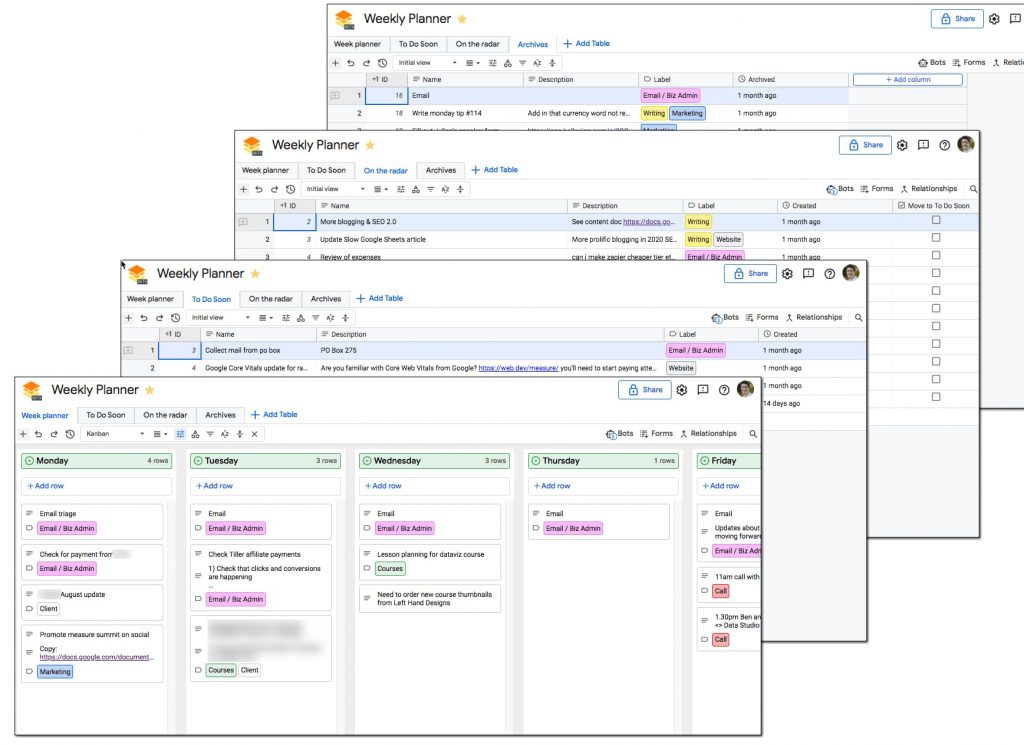1024x745 pixels.
Task: Collapse the Wednesday kanban column
Action: (x=367, y=461)
